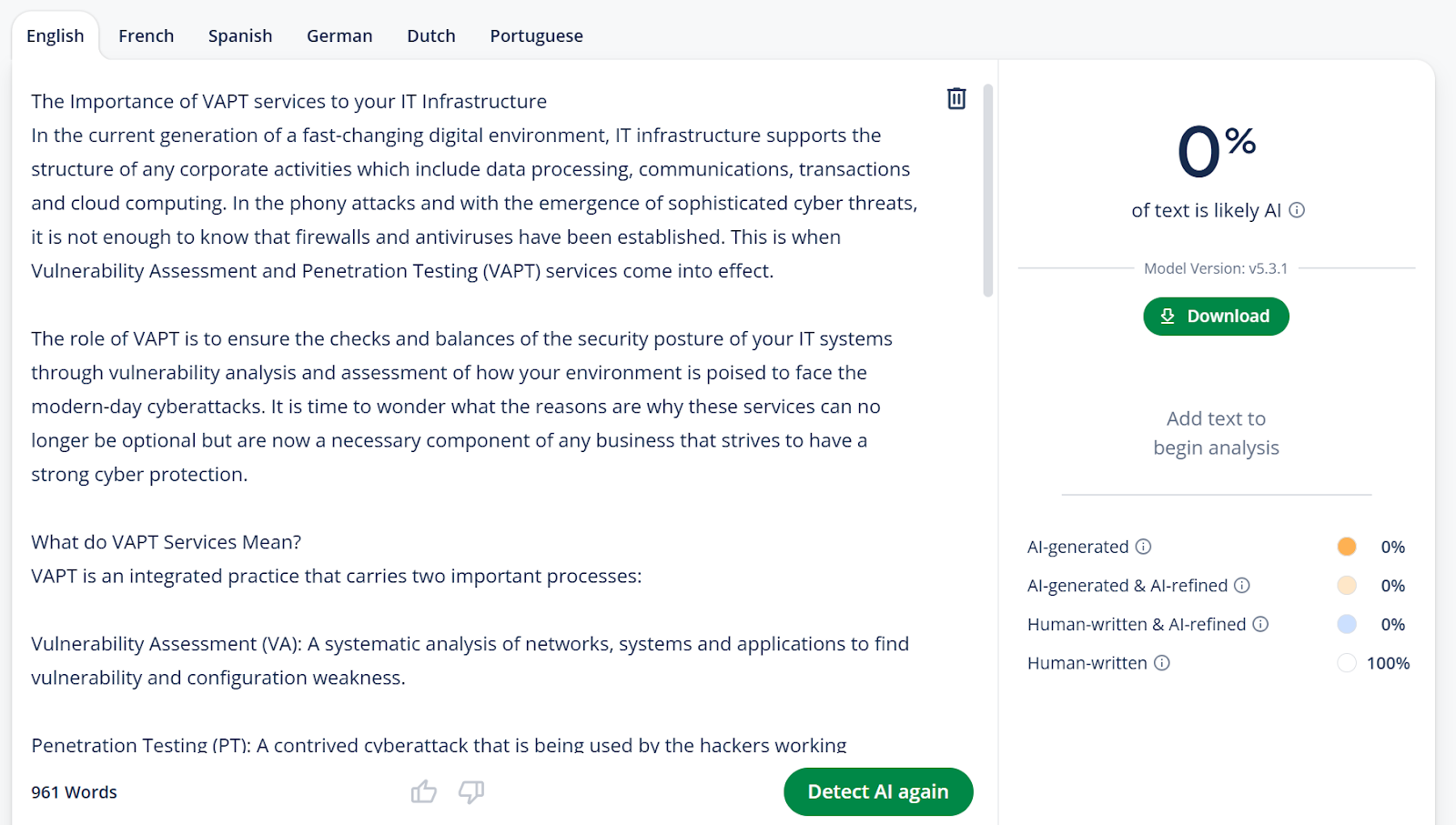Click the paragraph starting 'The role of VAPT'

point(462,407)
